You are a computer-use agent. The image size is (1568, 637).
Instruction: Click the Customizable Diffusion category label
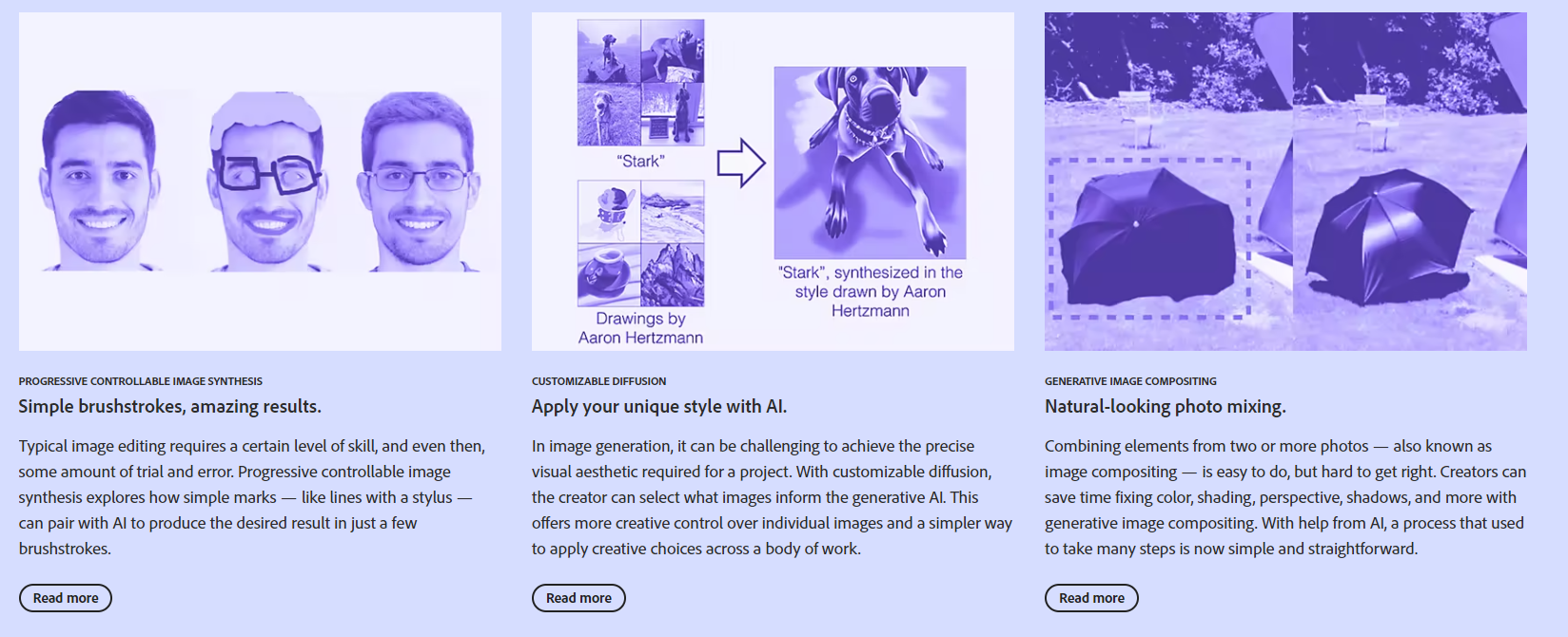coord(598,381)
